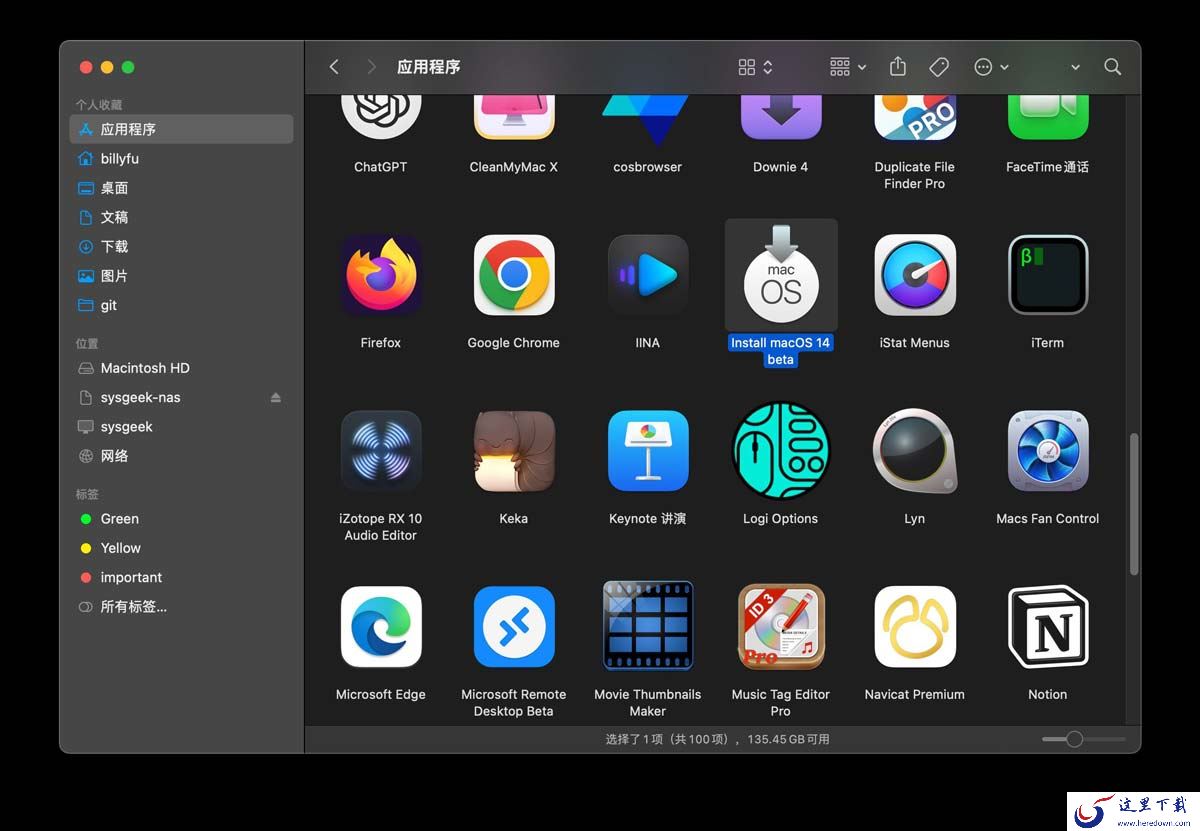The image size is (1200, 831).
Task: Select Duplicate File Finder Pro icon
Action: (x=915, y=117)
